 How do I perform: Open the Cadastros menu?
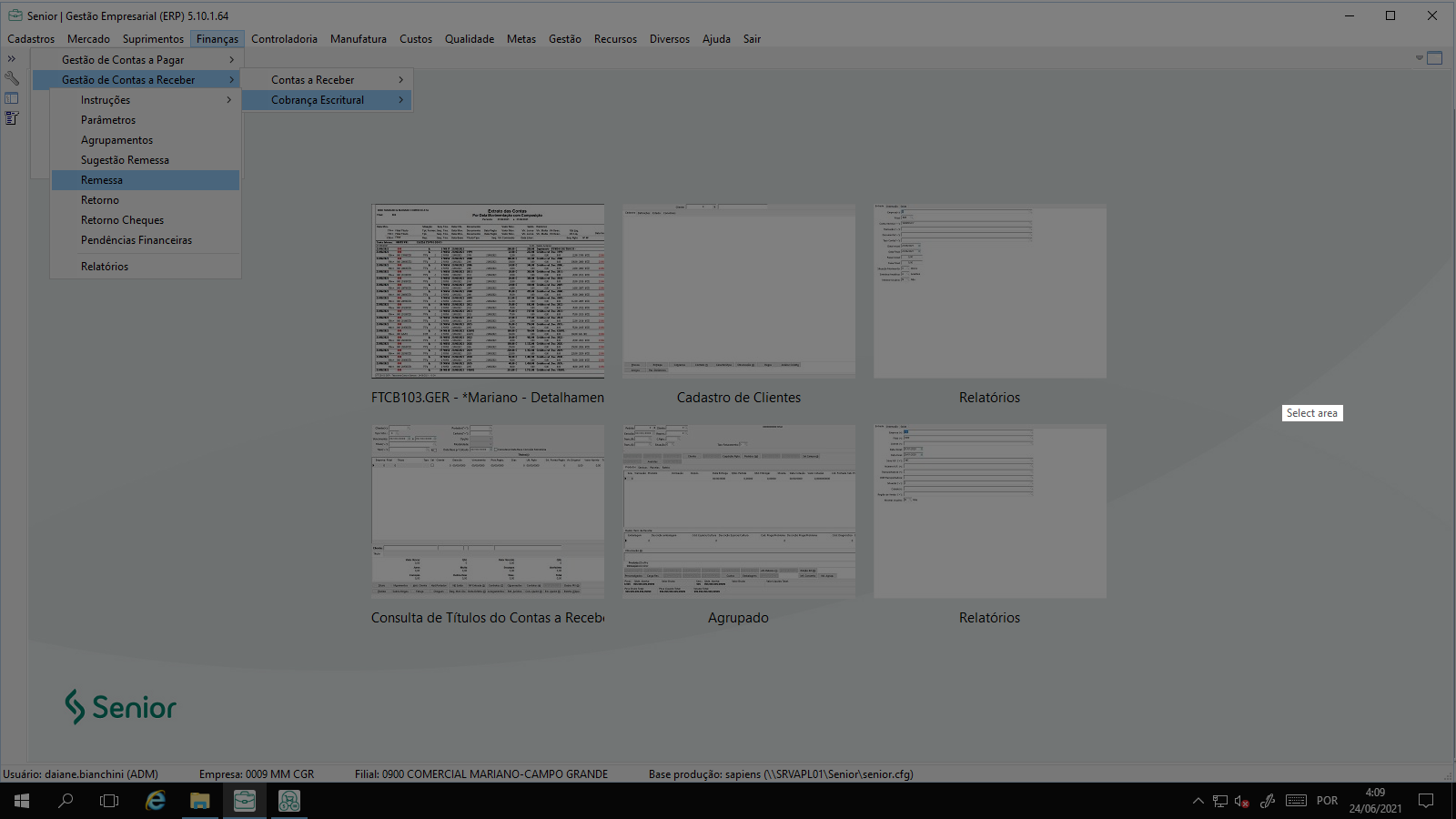[31, 39]
